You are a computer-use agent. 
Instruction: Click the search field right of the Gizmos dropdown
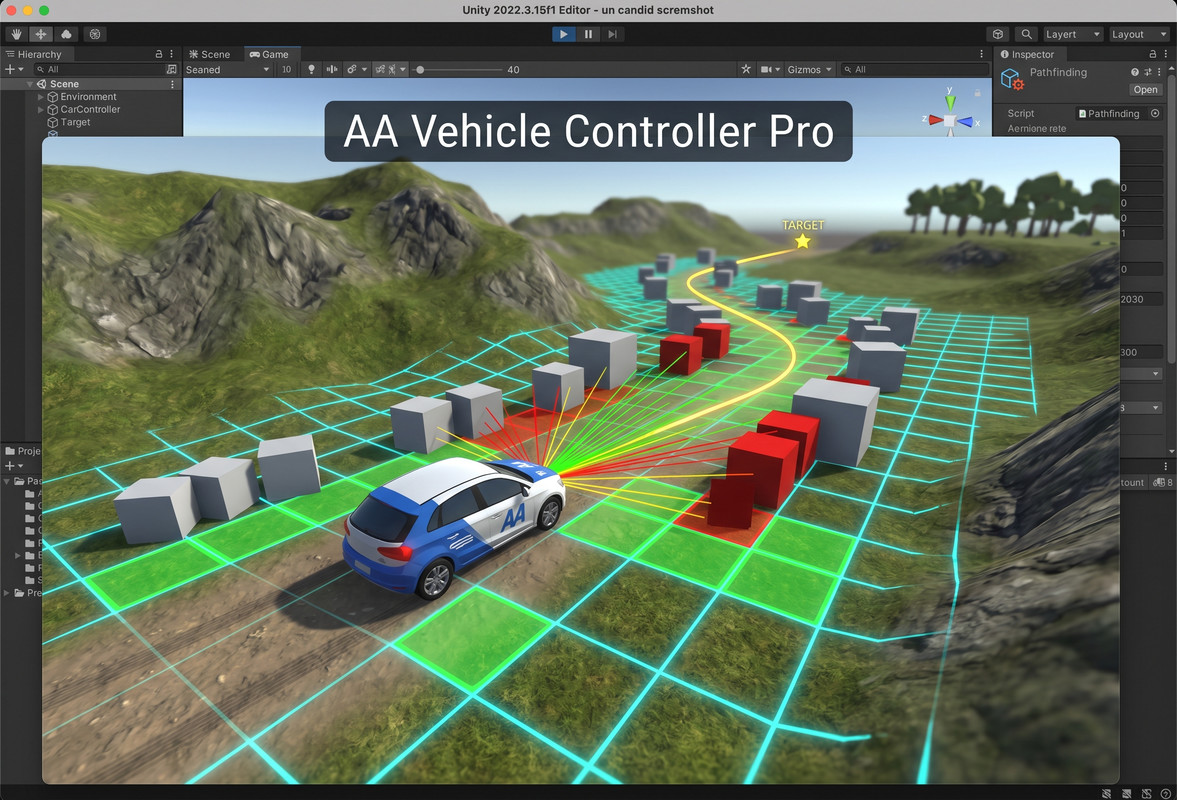click(914, 69)
